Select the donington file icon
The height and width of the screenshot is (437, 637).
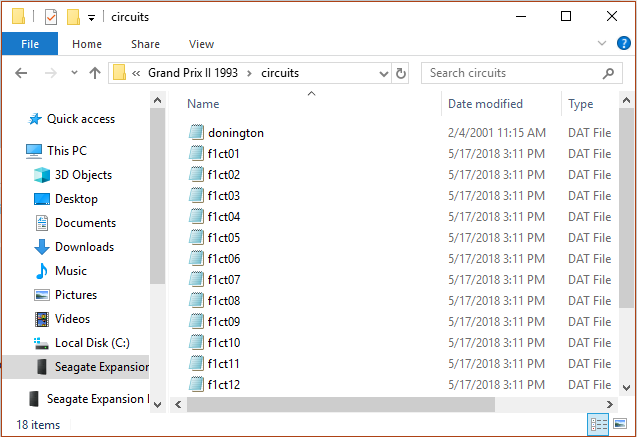coord(197,133)
